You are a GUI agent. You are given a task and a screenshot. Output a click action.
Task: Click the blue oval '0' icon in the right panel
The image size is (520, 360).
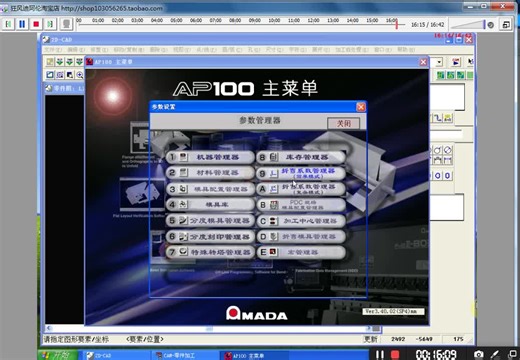pyautogui.click(x=448, y=175)
